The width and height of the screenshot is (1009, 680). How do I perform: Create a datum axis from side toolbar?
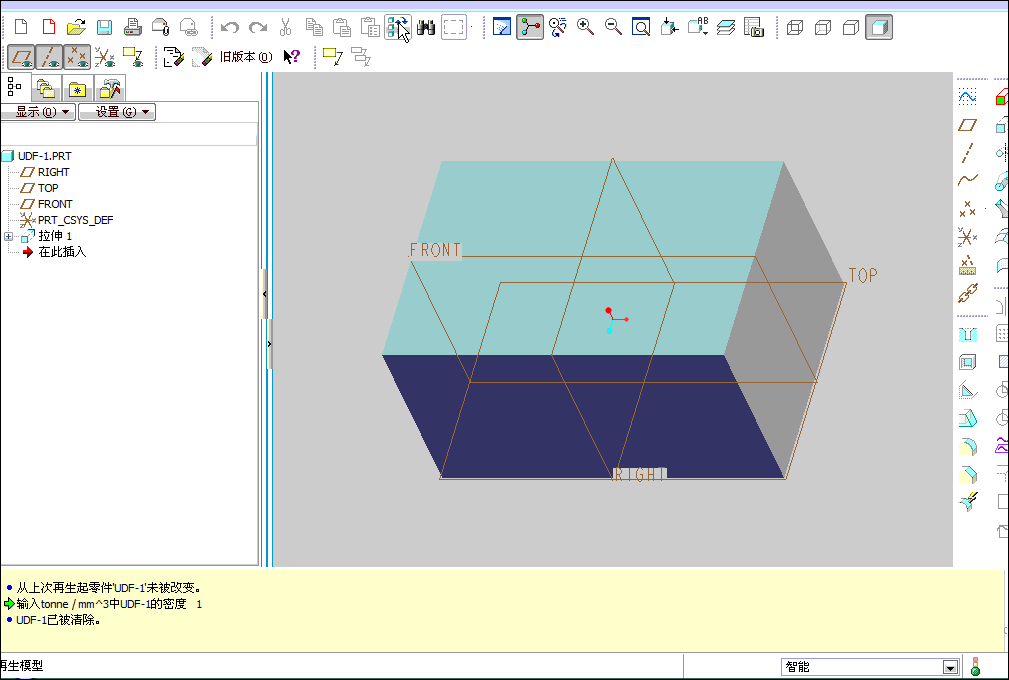[967, 152]
